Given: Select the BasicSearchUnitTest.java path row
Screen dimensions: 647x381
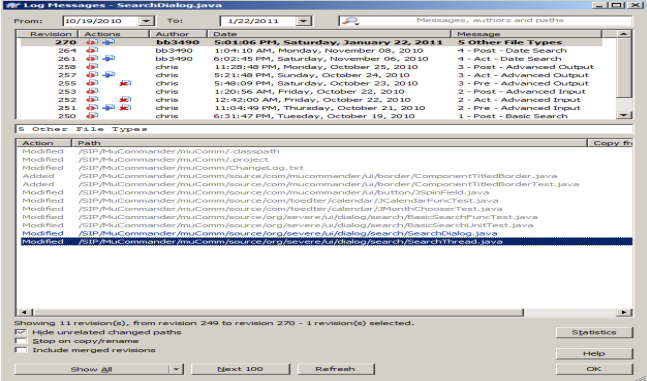Looking at the screenshot, I should (326, 225).
